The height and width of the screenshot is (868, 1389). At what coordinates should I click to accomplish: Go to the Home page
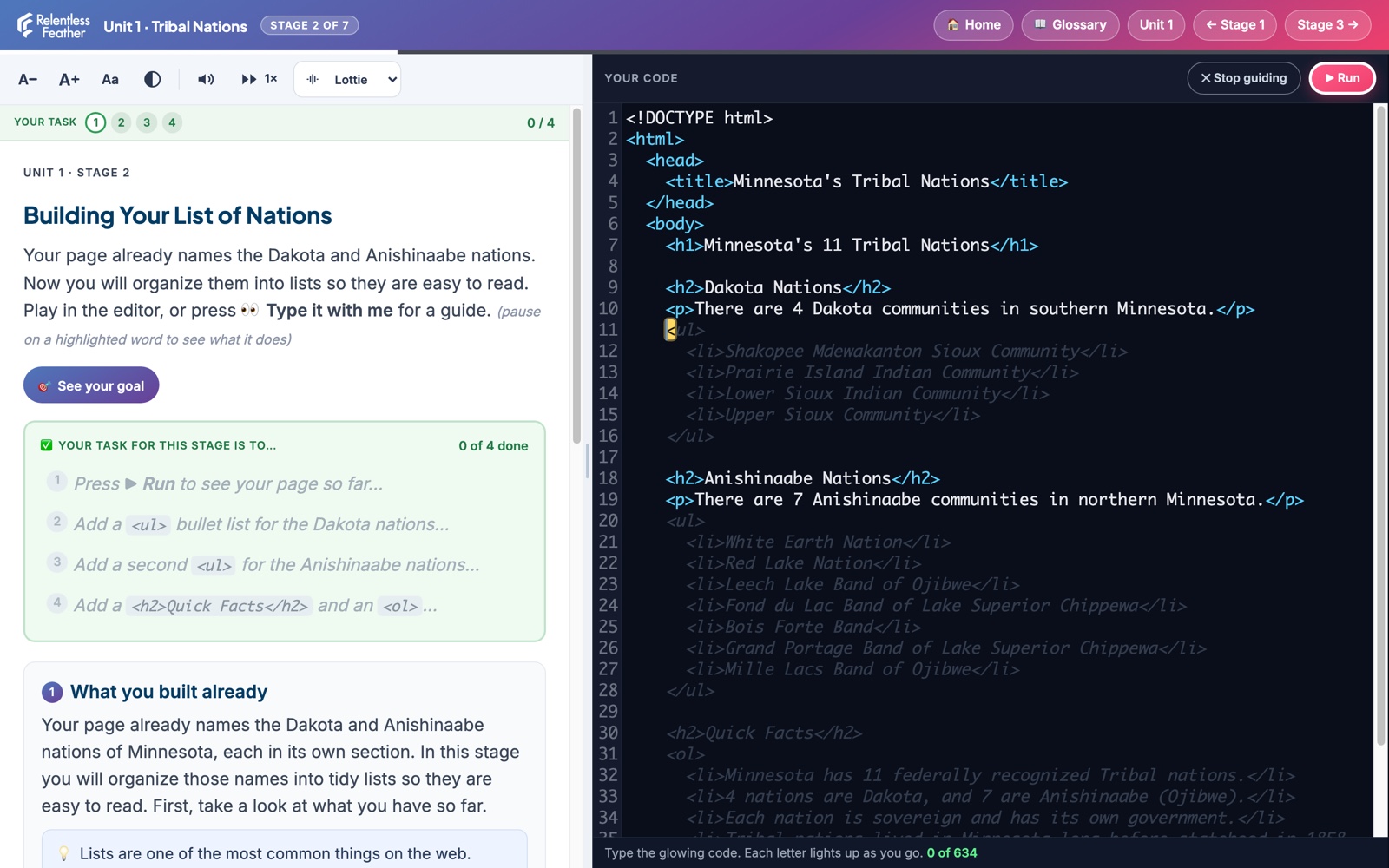[973, 25]
